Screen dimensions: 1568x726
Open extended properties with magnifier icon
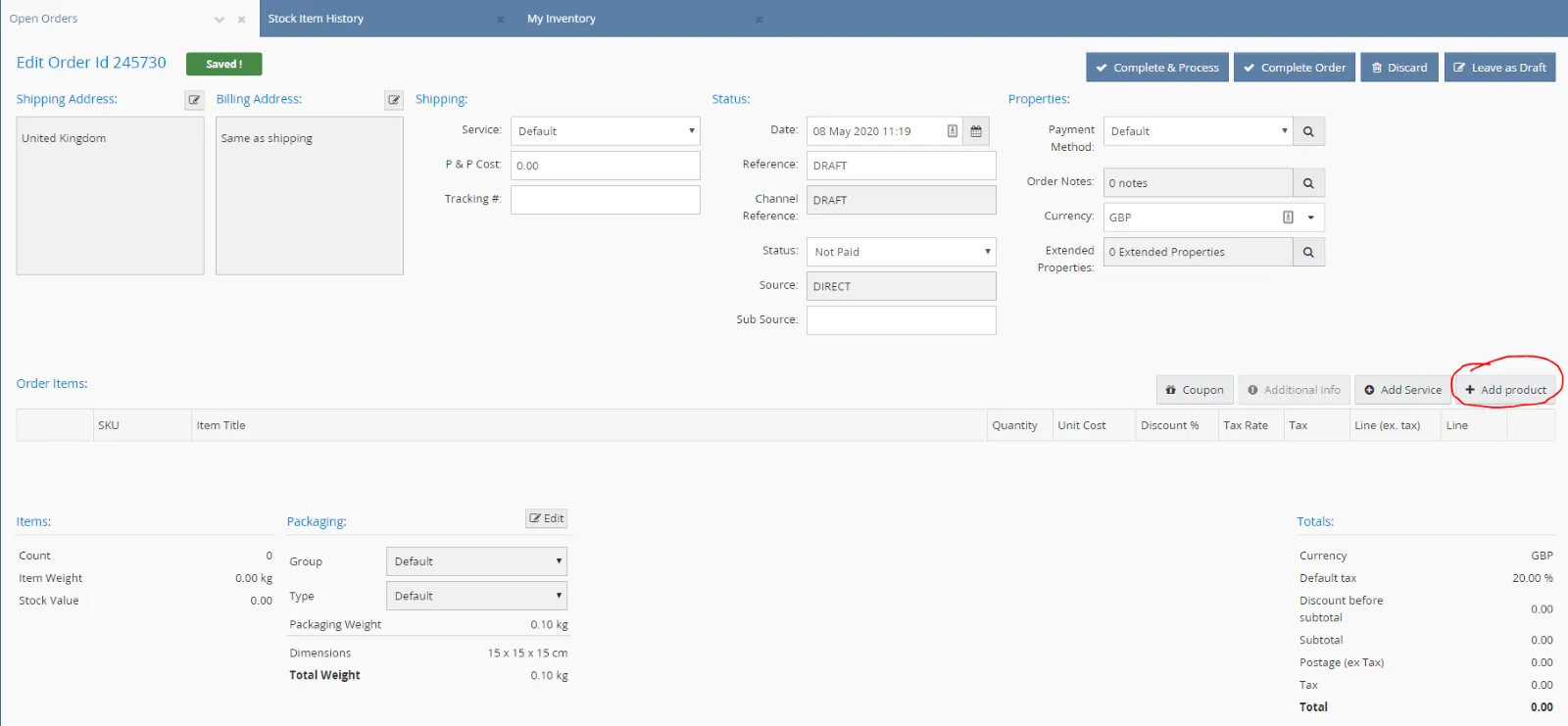(1308, 253)
